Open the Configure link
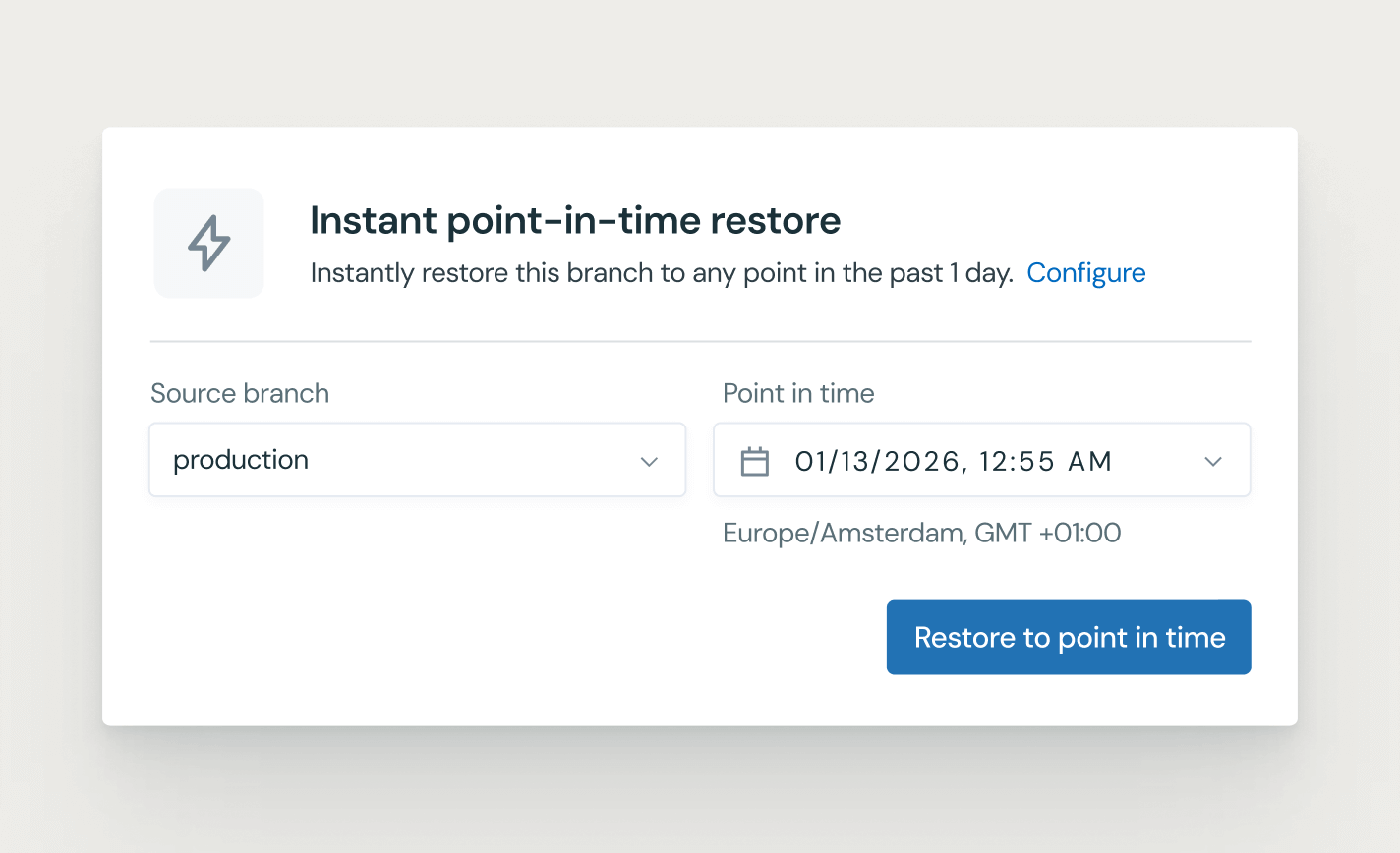Image resolution: width=1400 pixels, height=853 pixels. tap(1085, 272)
